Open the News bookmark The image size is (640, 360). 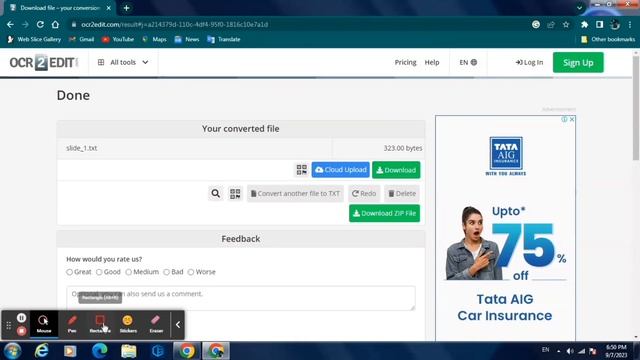tap(187, 39)
